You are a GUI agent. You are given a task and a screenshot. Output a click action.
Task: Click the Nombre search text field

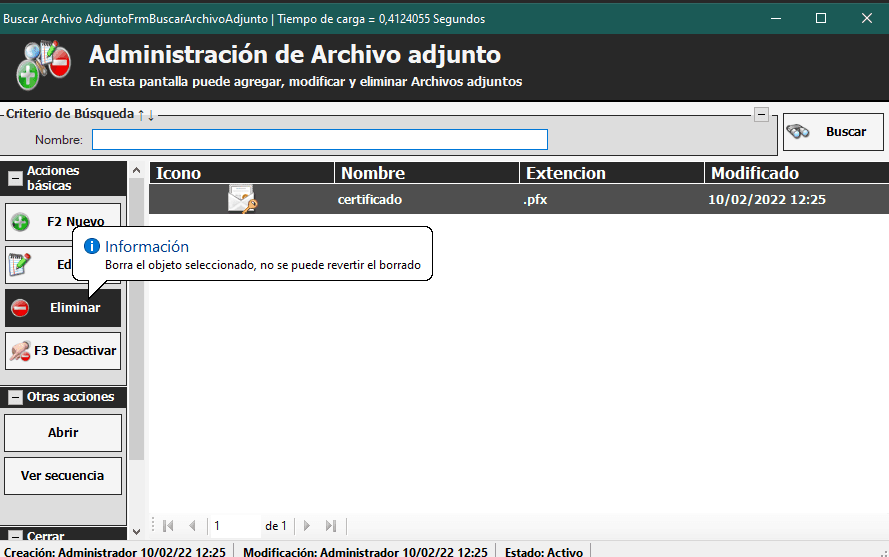point(320,139)
